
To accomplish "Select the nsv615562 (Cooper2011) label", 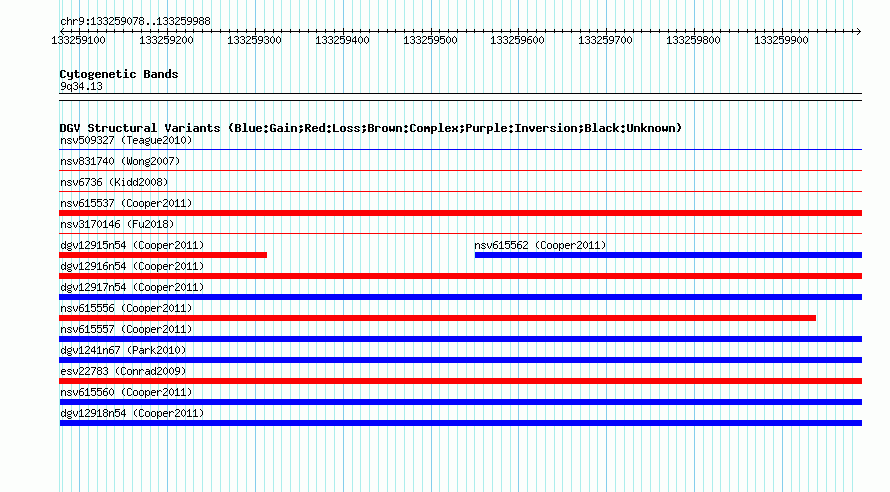I will click(x=540, y=245).
